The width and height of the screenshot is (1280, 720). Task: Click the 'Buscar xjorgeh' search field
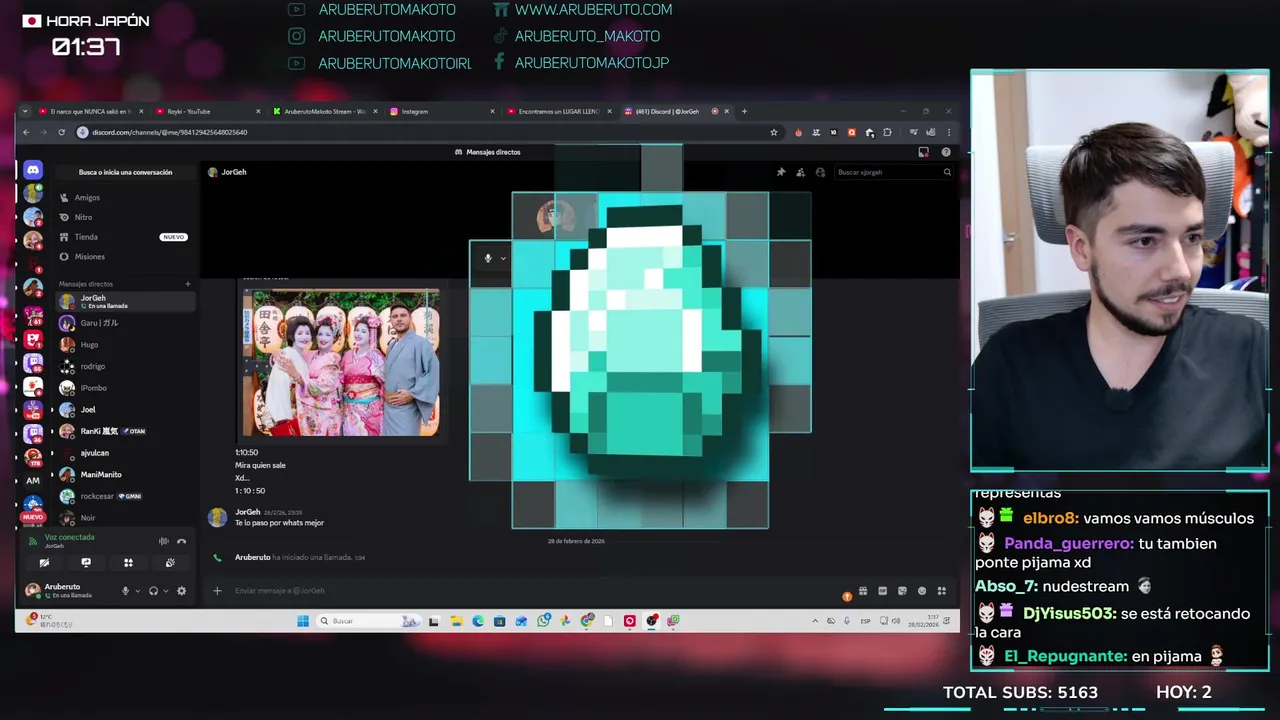tap(893, 172)
